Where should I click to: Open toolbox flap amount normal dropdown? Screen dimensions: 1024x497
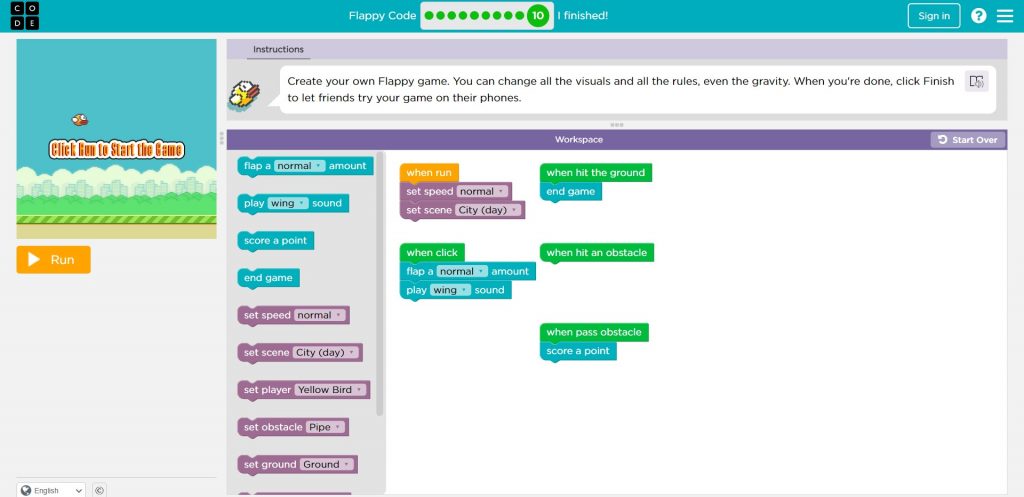pyautogui.click(x=299, y=166)
